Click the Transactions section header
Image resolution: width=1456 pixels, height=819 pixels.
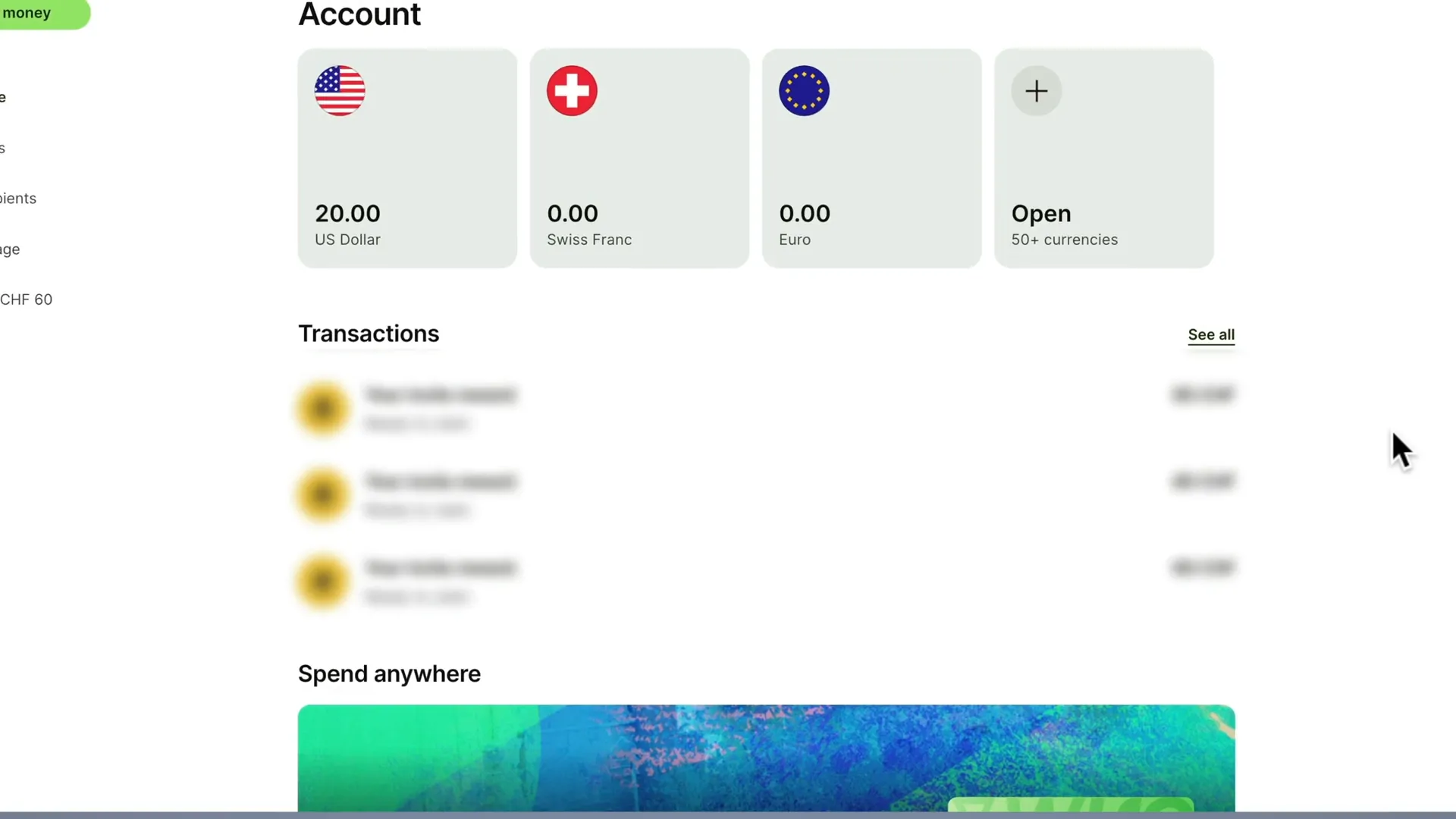coord(369,333)
